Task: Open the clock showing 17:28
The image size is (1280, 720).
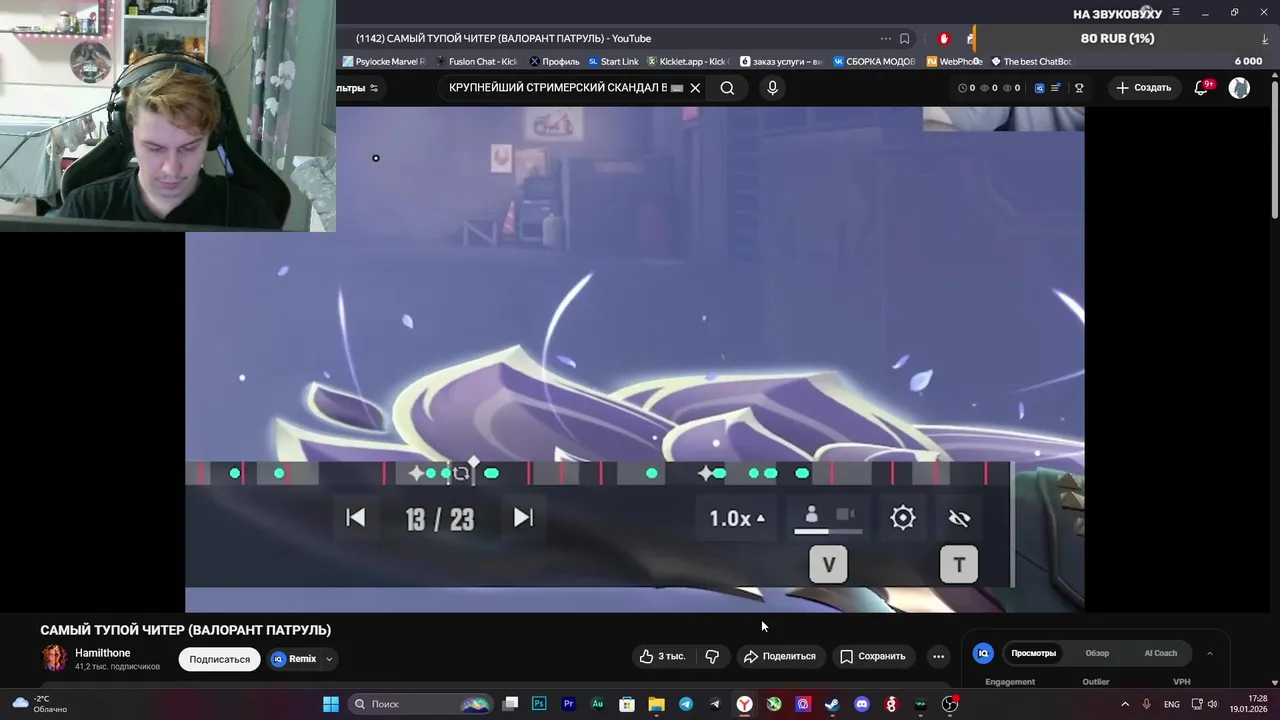Action: tap(1250, 704)
